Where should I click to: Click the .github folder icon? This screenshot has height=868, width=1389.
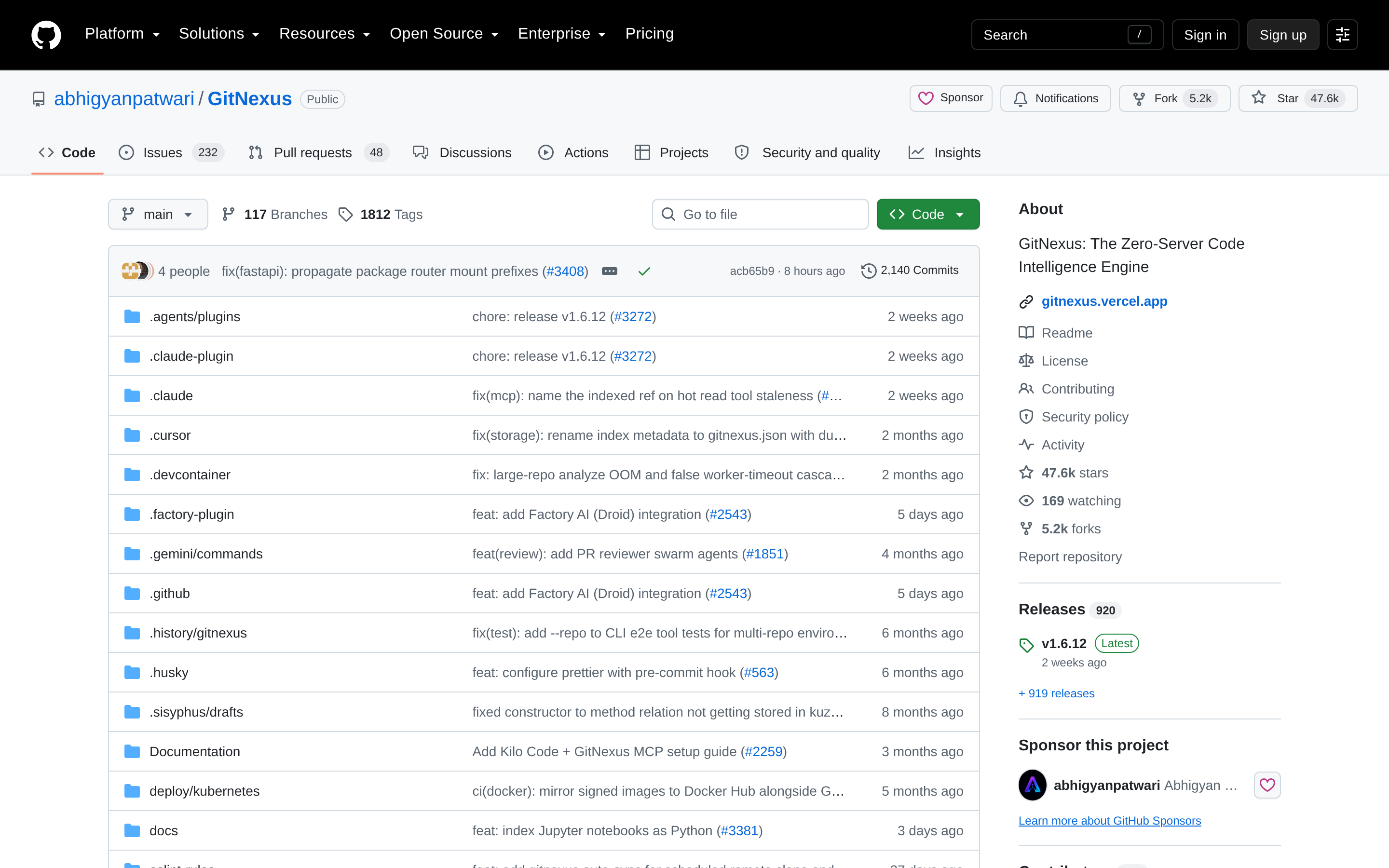coord(132,594)
